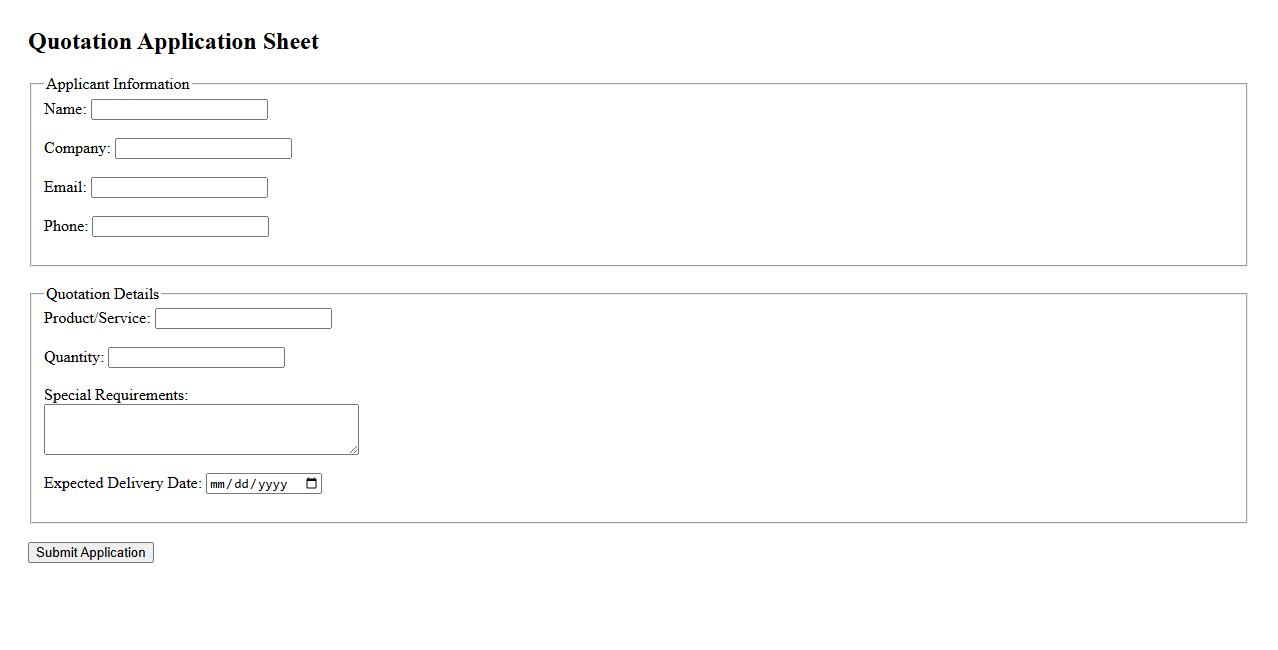The height and width of the screenshot is (650, 1278).
Task: Click the Product/Service text box
Action: pyautogui.click(x=243, y=319)
